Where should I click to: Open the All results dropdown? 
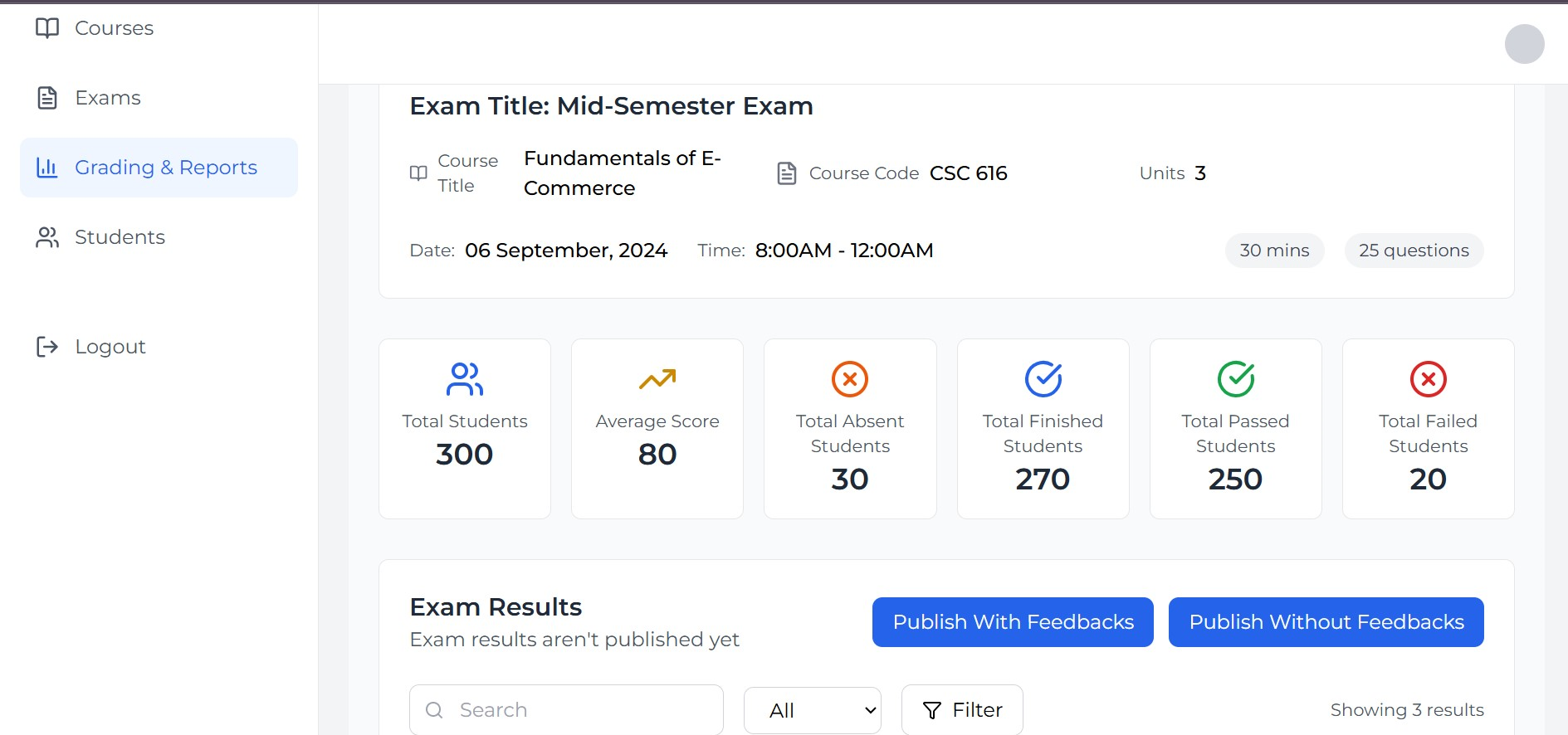(x=813, y=710)
